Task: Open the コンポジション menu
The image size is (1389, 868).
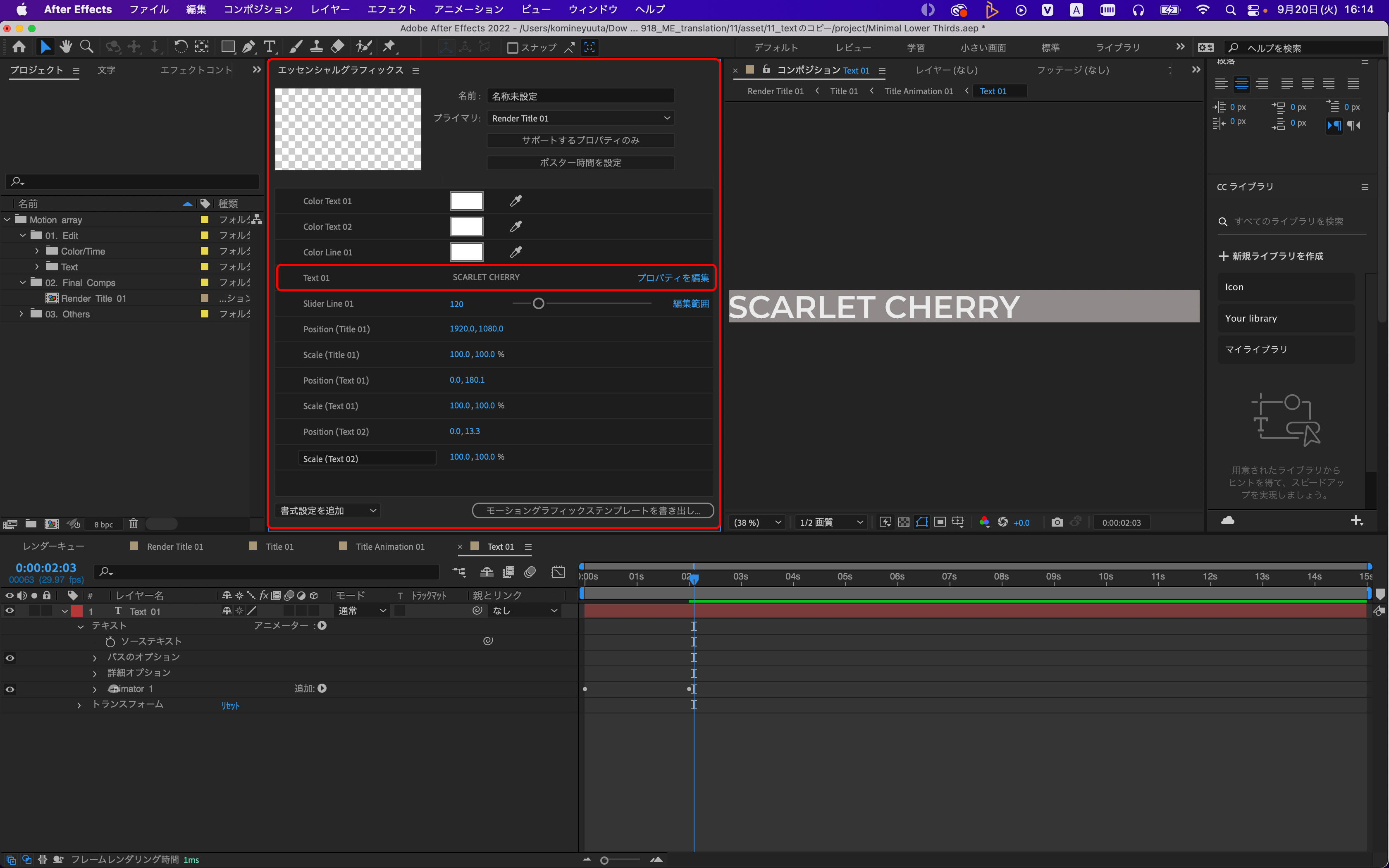Action: tap(258, 9)
